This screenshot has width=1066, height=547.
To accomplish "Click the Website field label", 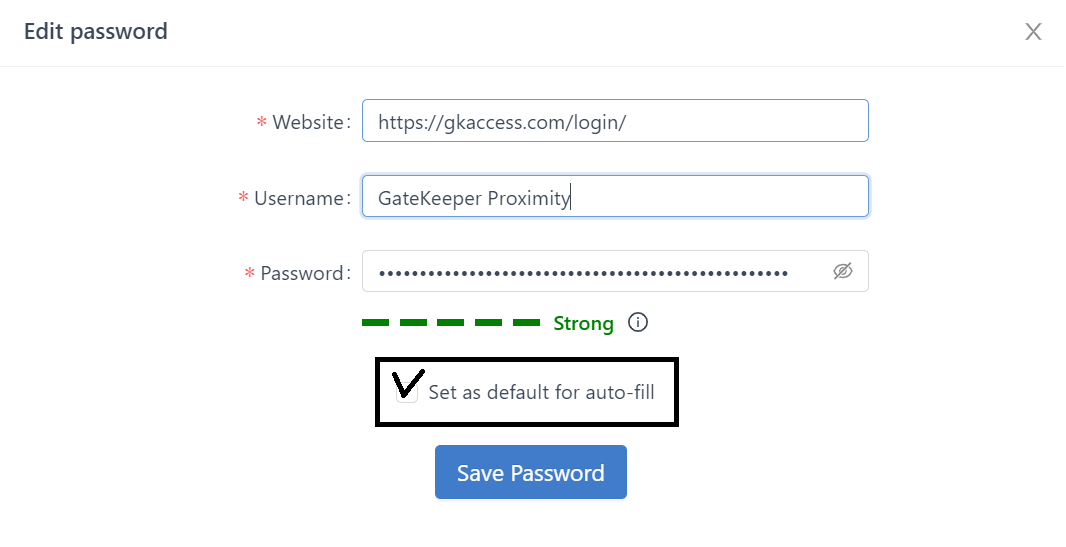I will 308,122.
